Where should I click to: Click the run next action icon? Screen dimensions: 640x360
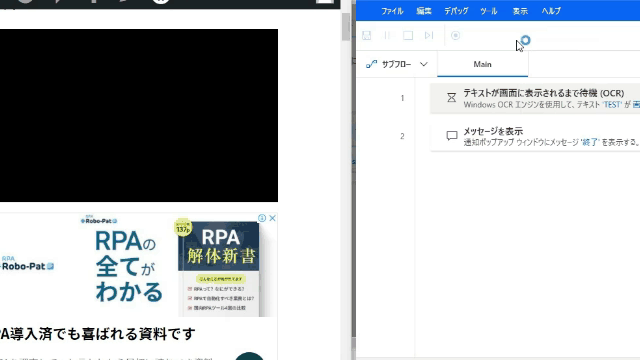(429, 36)
